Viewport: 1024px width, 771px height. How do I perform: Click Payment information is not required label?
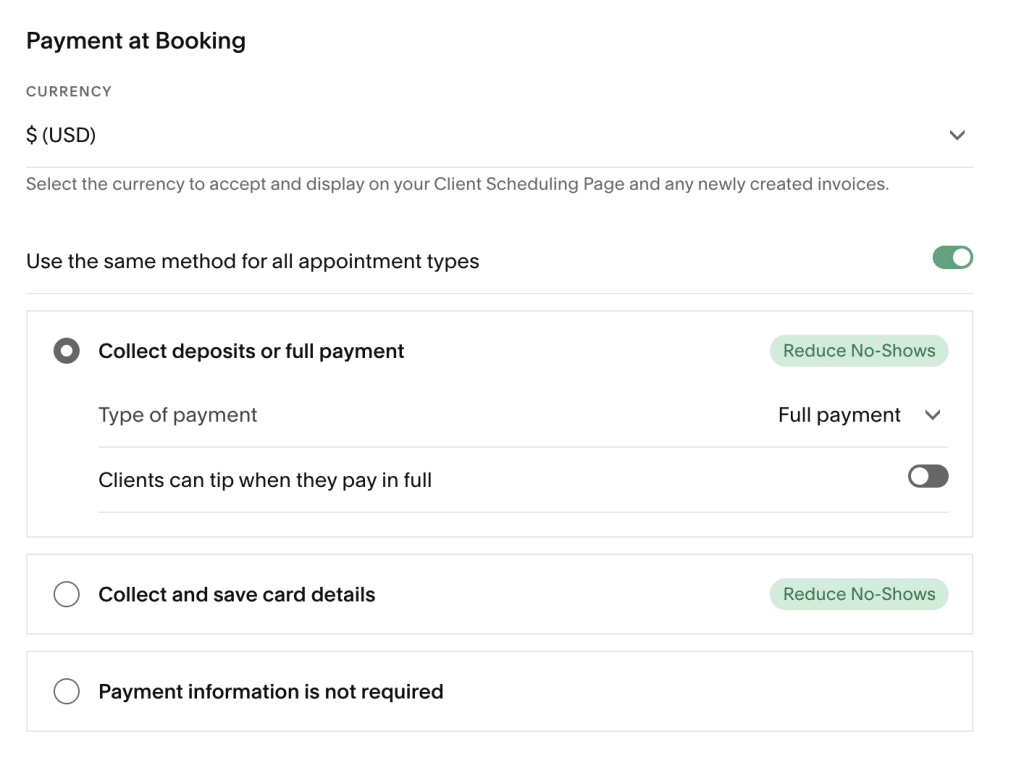270,691
